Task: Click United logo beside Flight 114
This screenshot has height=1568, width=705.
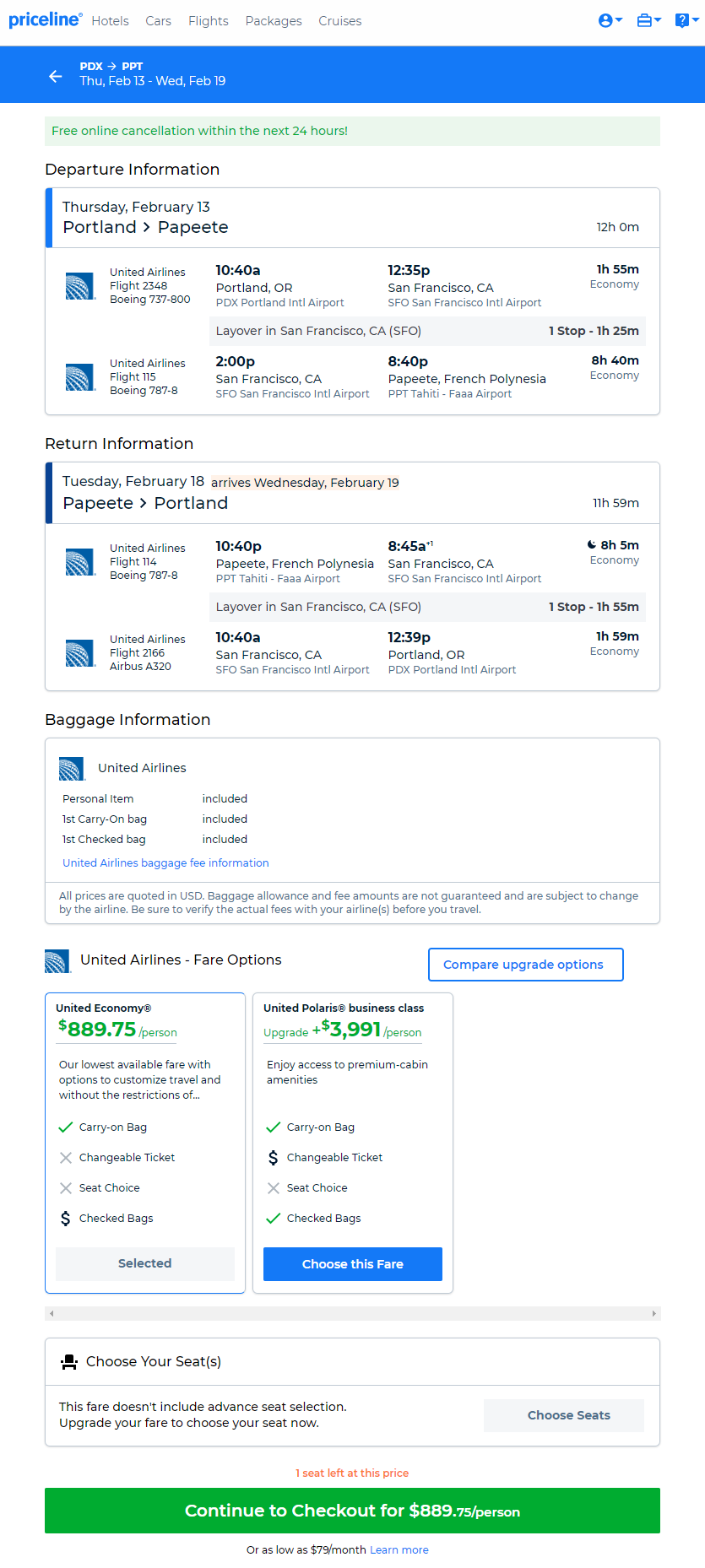Action: (80, 562)
